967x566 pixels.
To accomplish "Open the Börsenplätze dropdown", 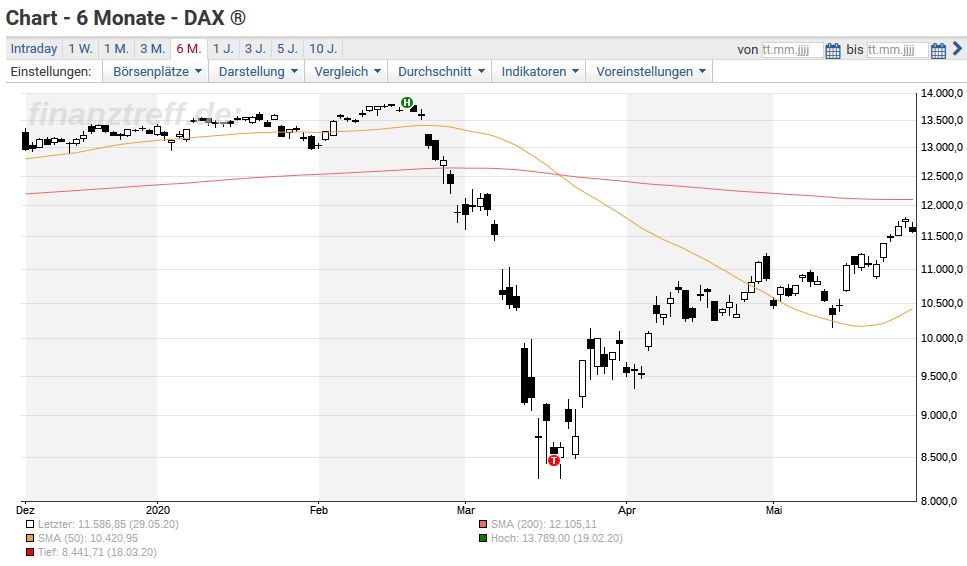I will tap(157, 72).
